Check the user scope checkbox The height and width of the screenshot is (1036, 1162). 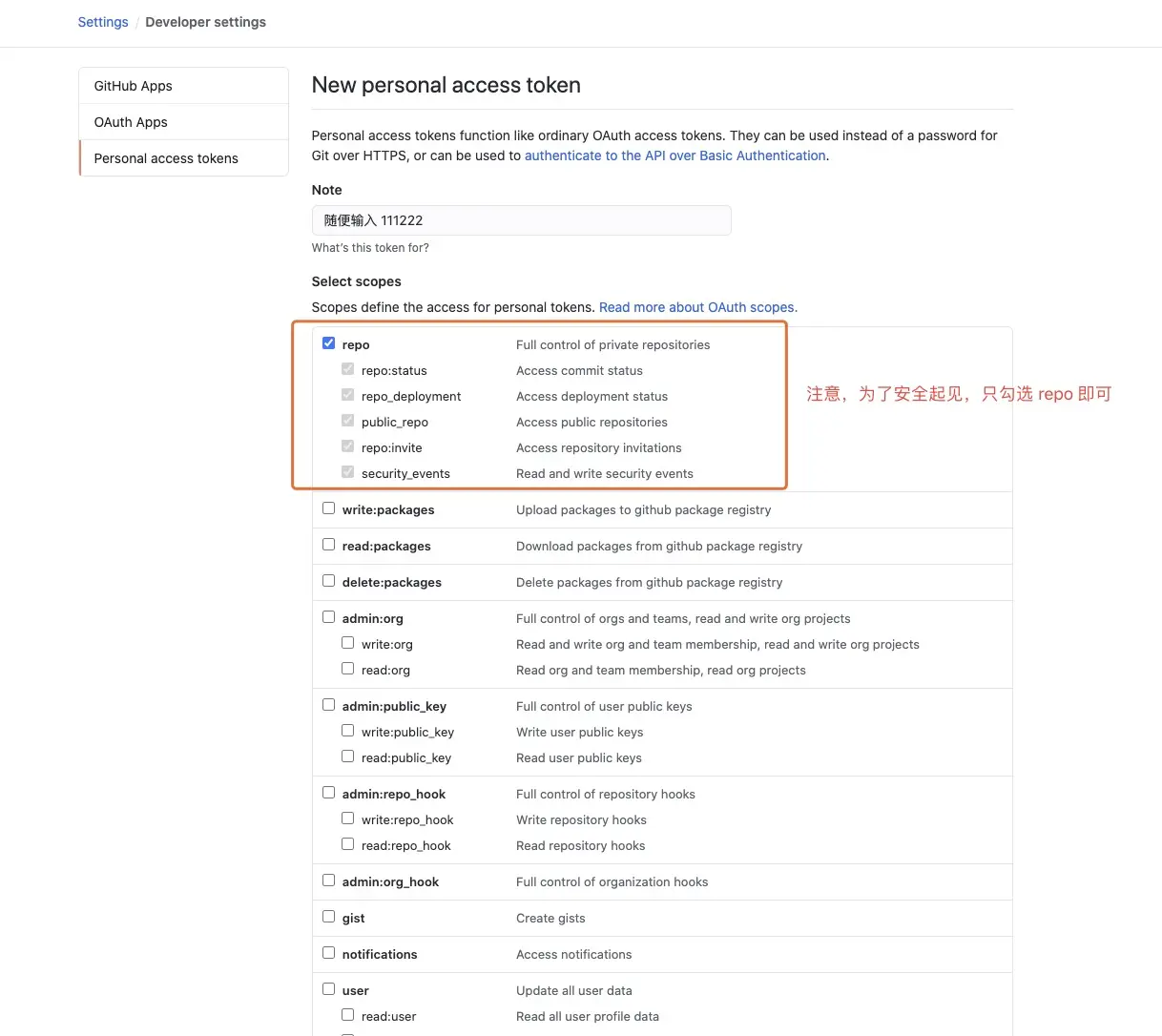coord(328,989)
